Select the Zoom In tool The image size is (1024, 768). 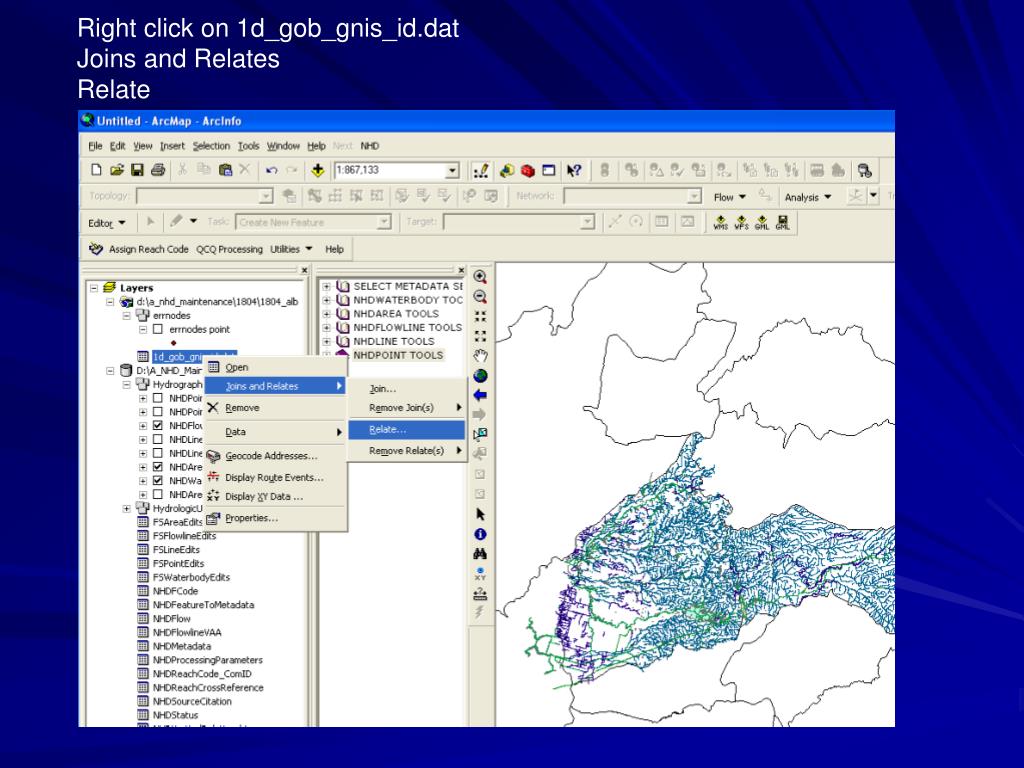[x=480, y=277]
